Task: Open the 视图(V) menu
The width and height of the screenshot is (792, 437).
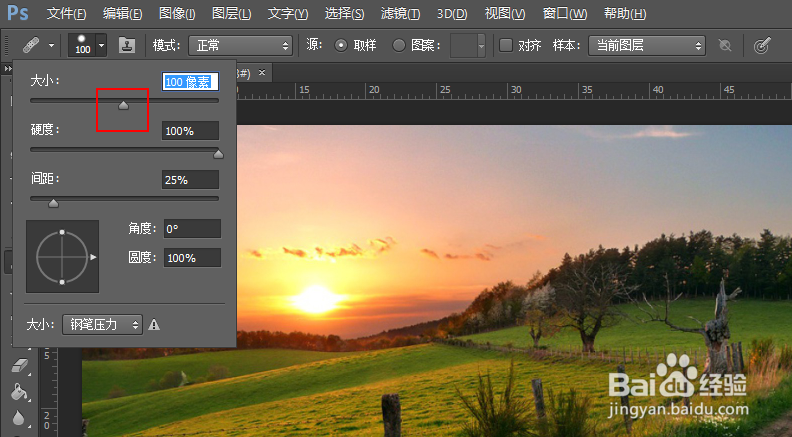Action: click(x=505, y=14)
